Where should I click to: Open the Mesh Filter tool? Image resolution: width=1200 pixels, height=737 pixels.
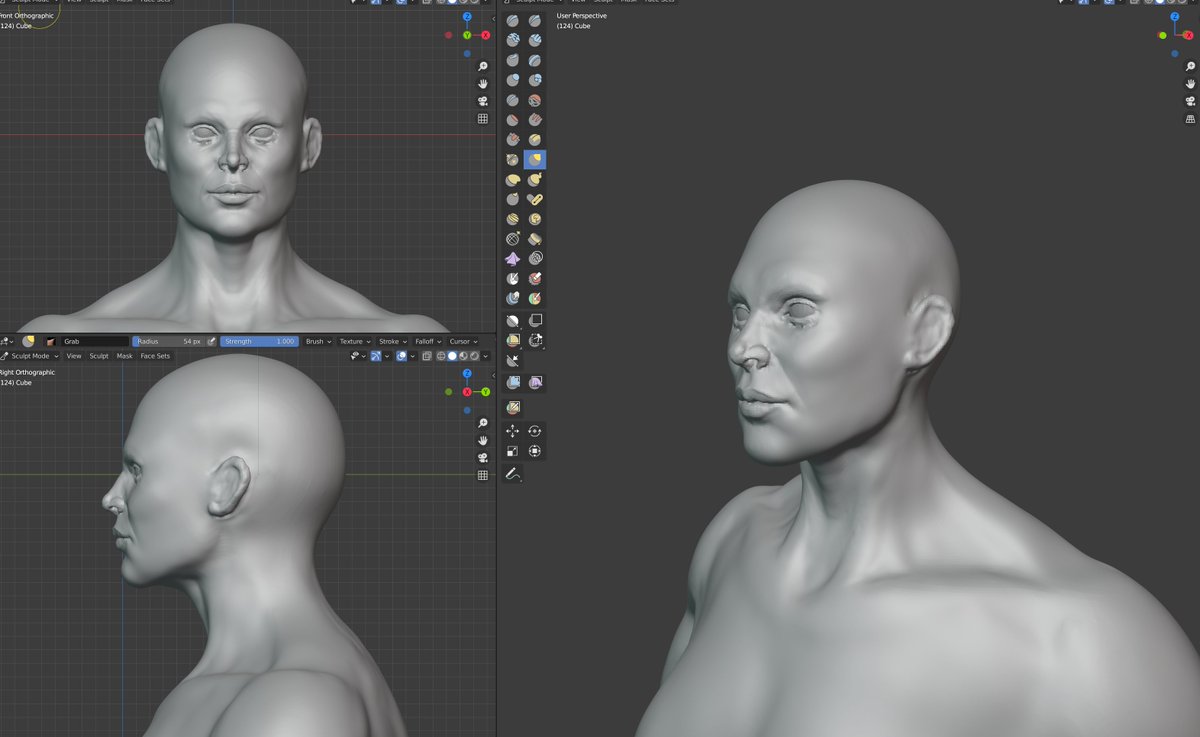512,383
